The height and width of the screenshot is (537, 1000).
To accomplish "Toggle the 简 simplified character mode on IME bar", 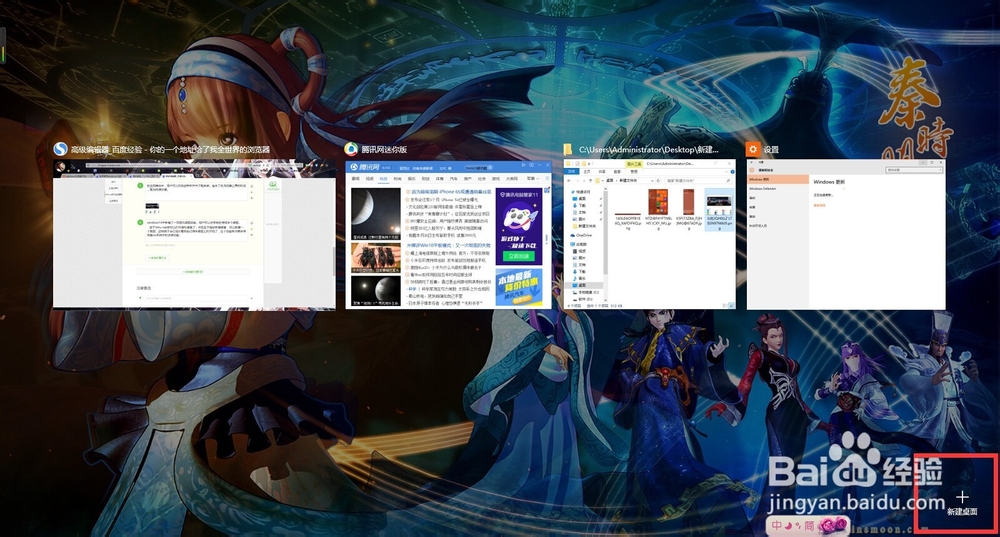I will click(x=808, y=526).
